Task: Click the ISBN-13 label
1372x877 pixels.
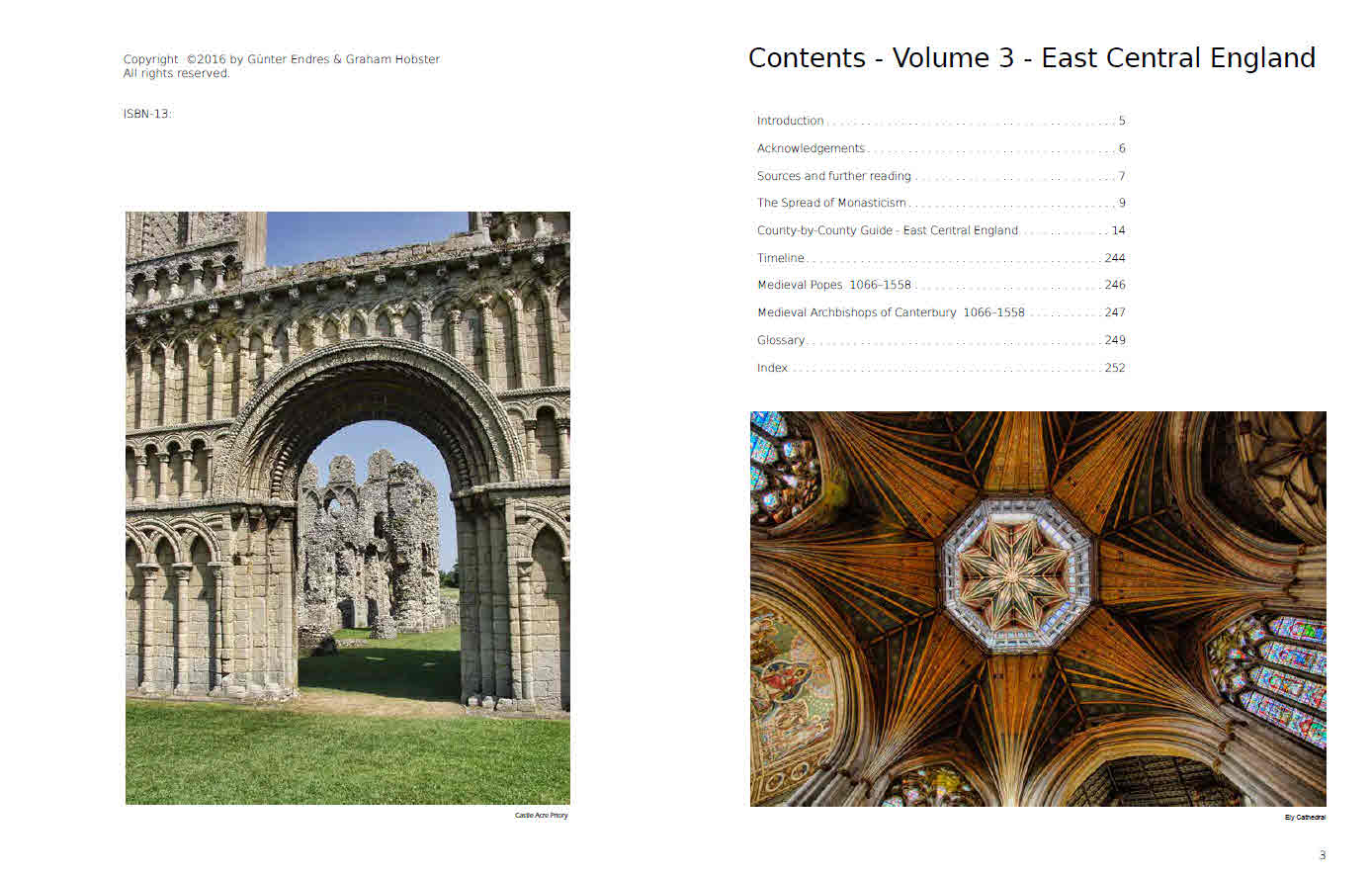Action: [146, 114]
